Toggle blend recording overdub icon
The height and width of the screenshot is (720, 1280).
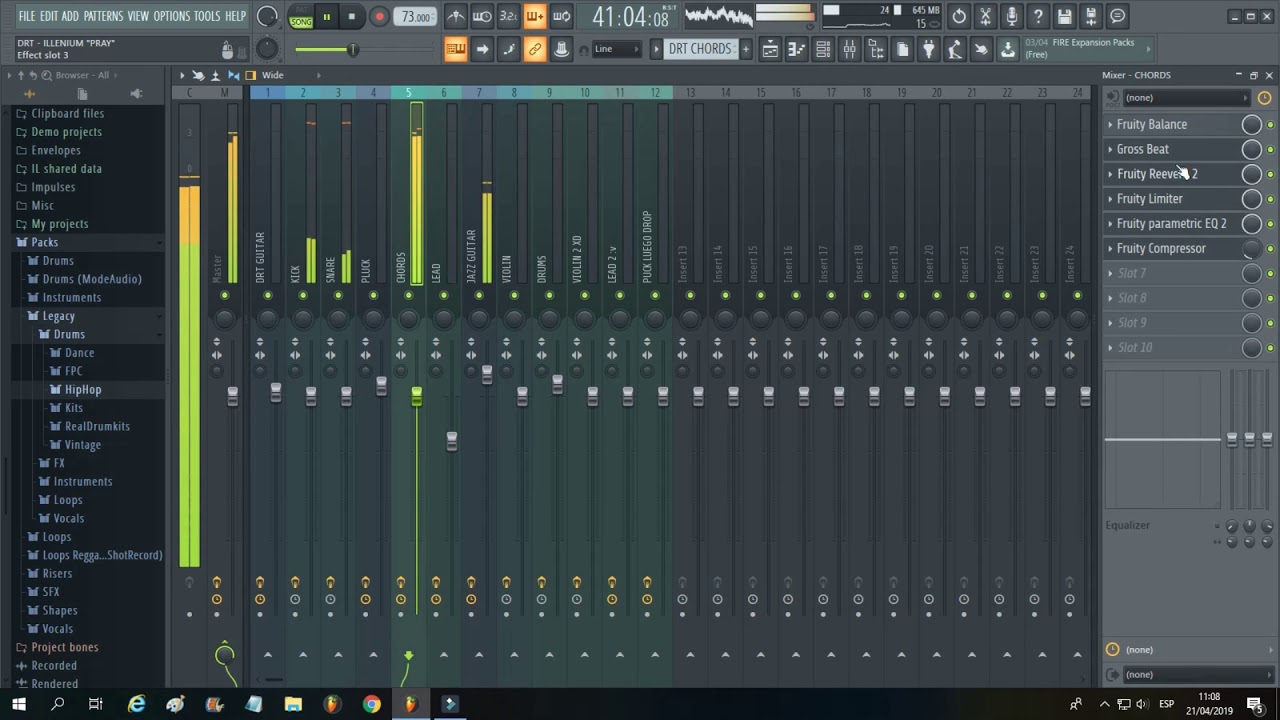click(535, 16)
